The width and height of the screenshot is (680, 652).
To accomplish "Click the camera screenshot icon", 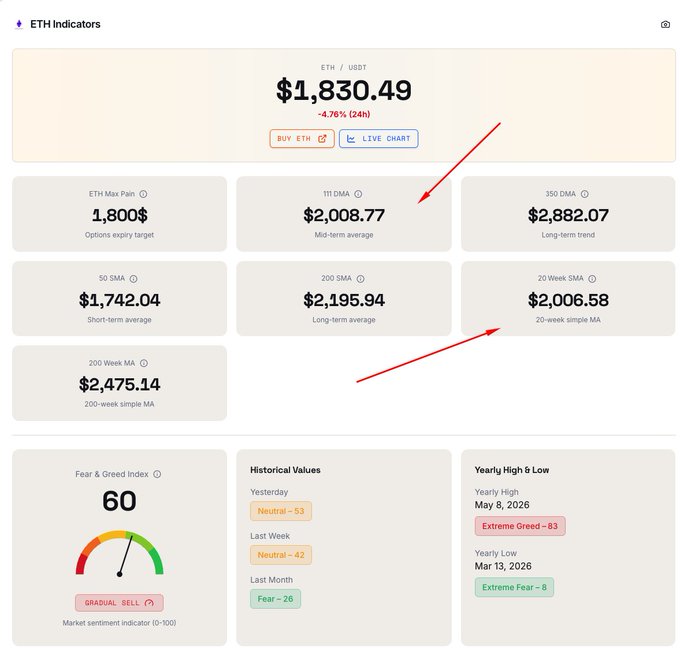I will pos(665,25).
